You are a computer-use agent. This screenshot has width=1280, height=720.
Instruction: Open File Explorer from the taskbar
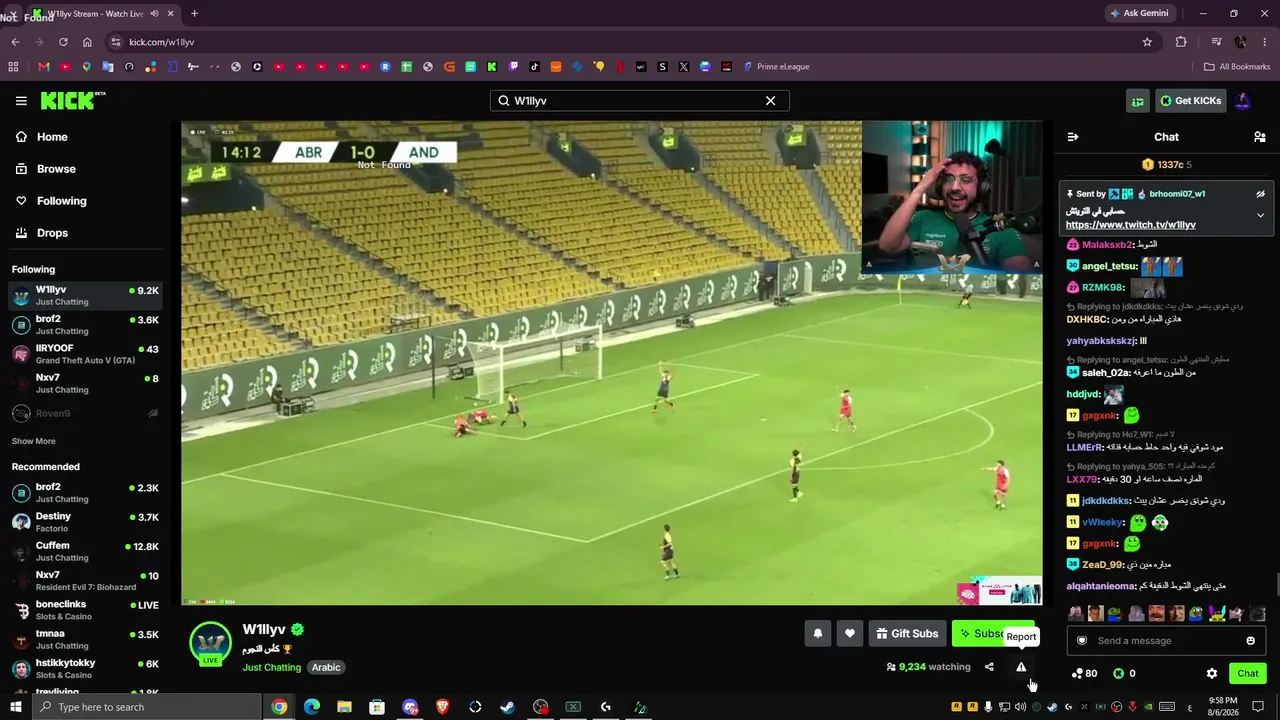(x=344, y=707)
